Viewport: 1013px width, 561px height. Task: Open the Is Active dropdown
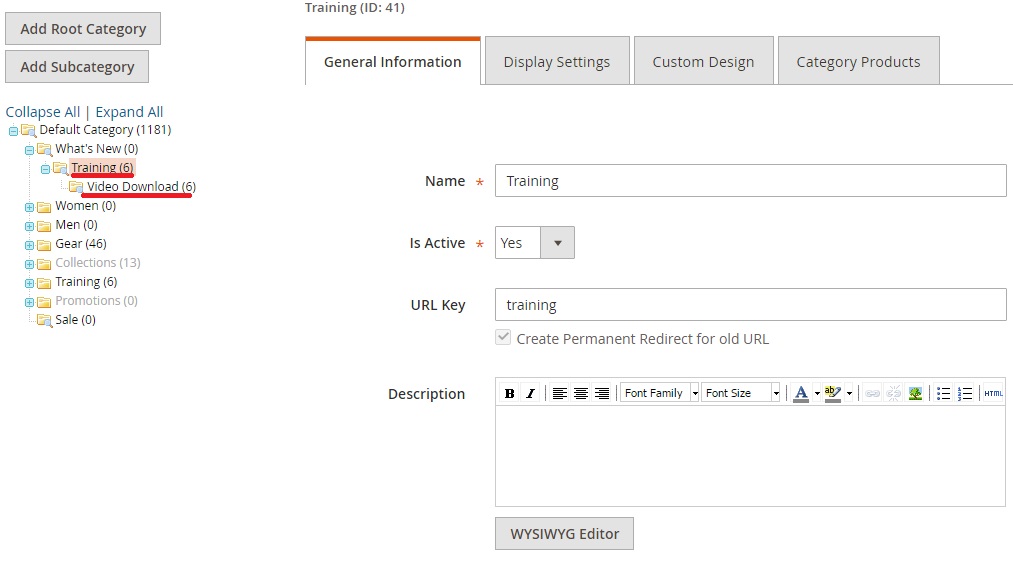click(x=535, y=243)
